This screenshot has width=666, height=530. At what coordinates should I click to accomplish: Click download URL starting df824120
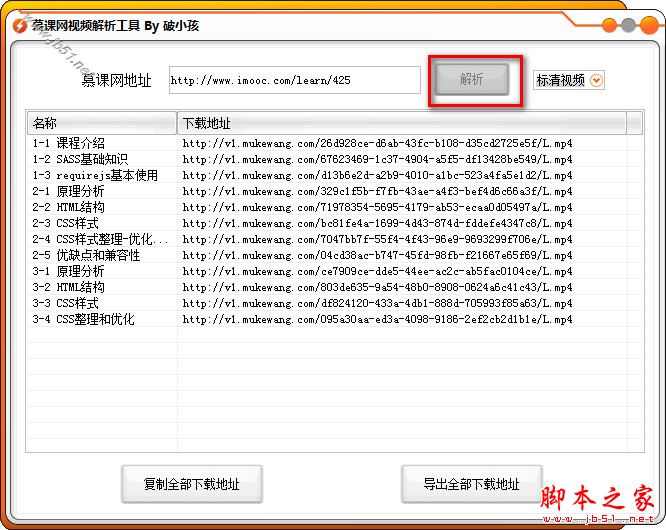378,303
